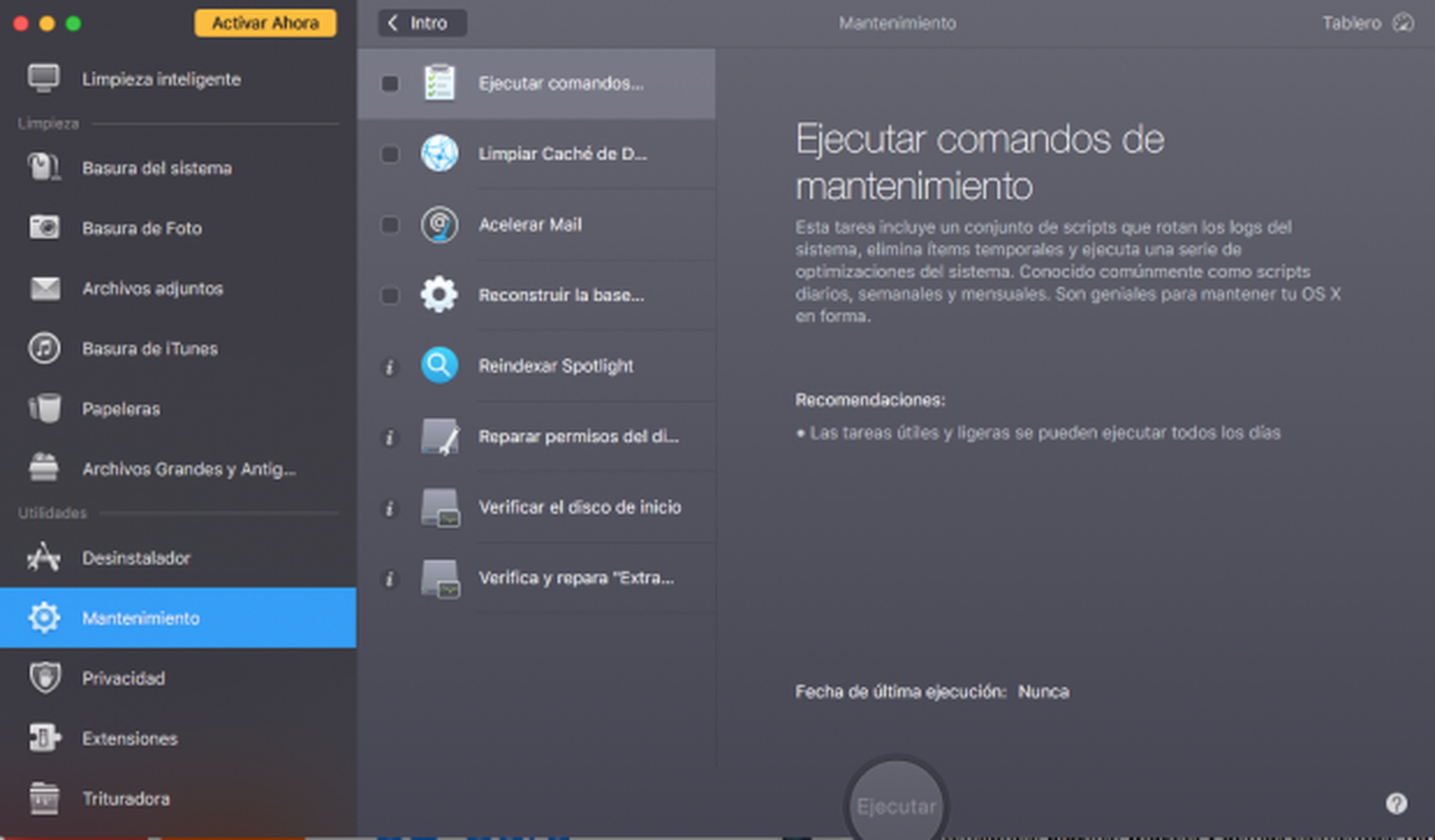The width and height of the screenshot is (1435, 840).
Task: Select the Reindexar Spotlight task row
Action: [536, 365]
